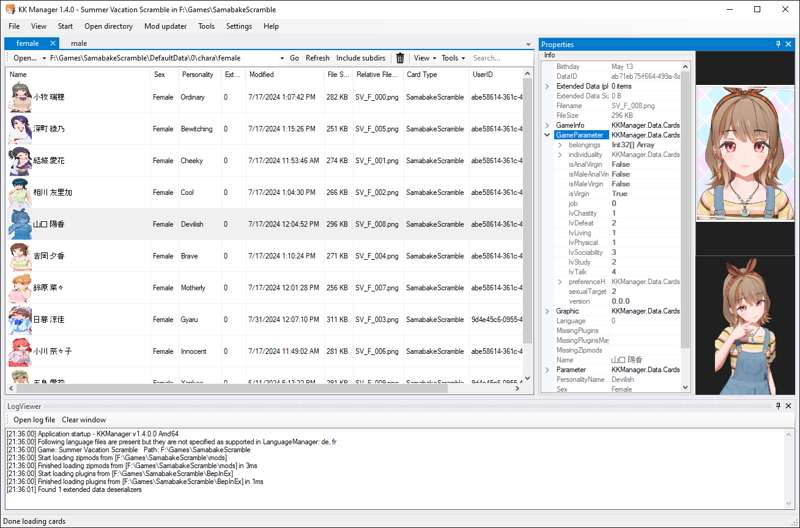Viewport: 800px width, 528px height.
Task: Pin the Properties panel
Action: pyautogui.click(x=778, y=44)
